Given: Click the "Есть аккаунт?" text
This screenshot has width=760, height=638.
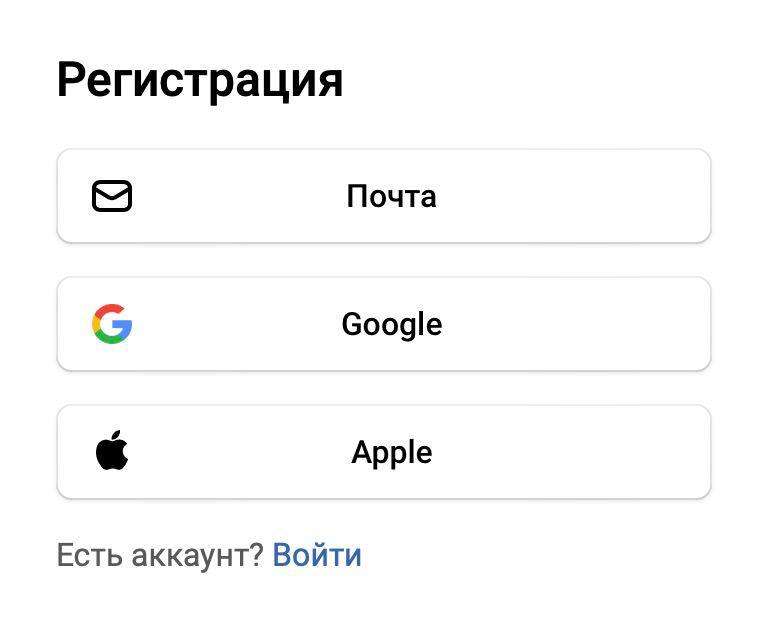Looking at the screenshot, I should [159, 555].
